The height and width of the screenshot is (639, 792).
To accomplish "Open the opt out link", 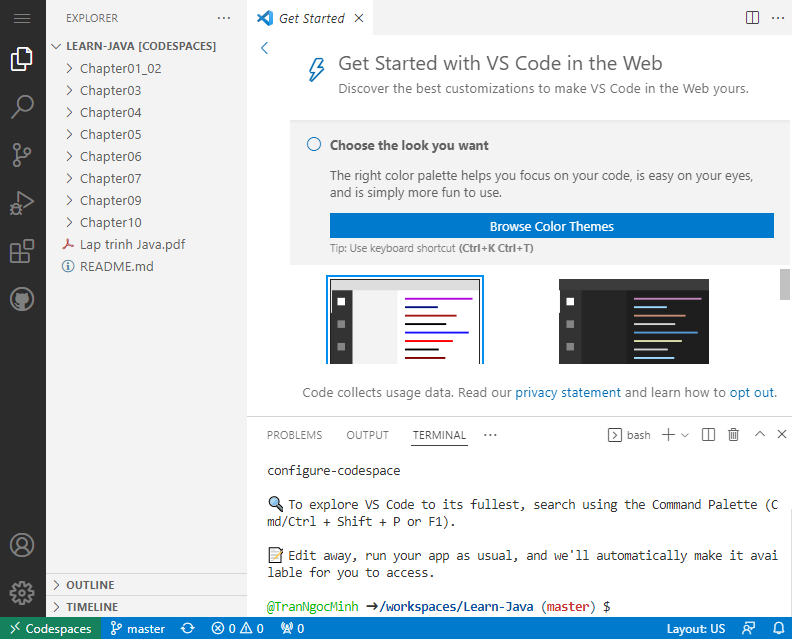I will click(752, 392).
